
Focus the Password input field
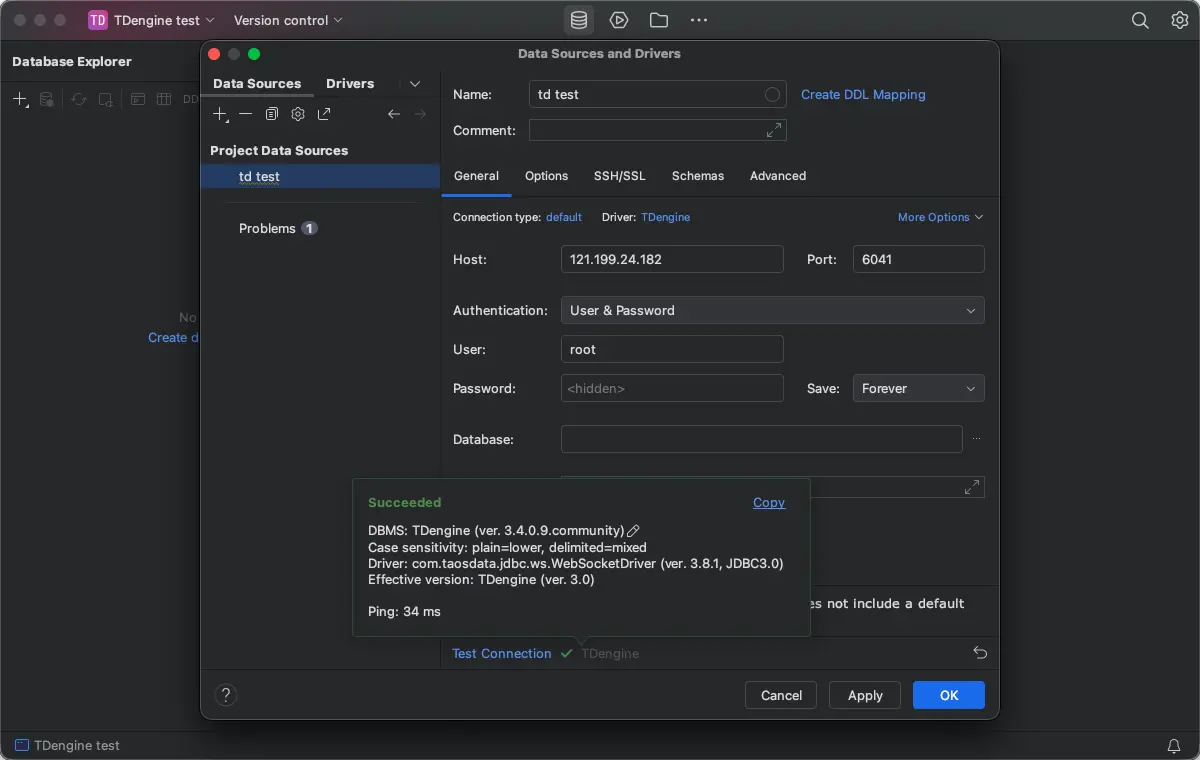(672, 388)
